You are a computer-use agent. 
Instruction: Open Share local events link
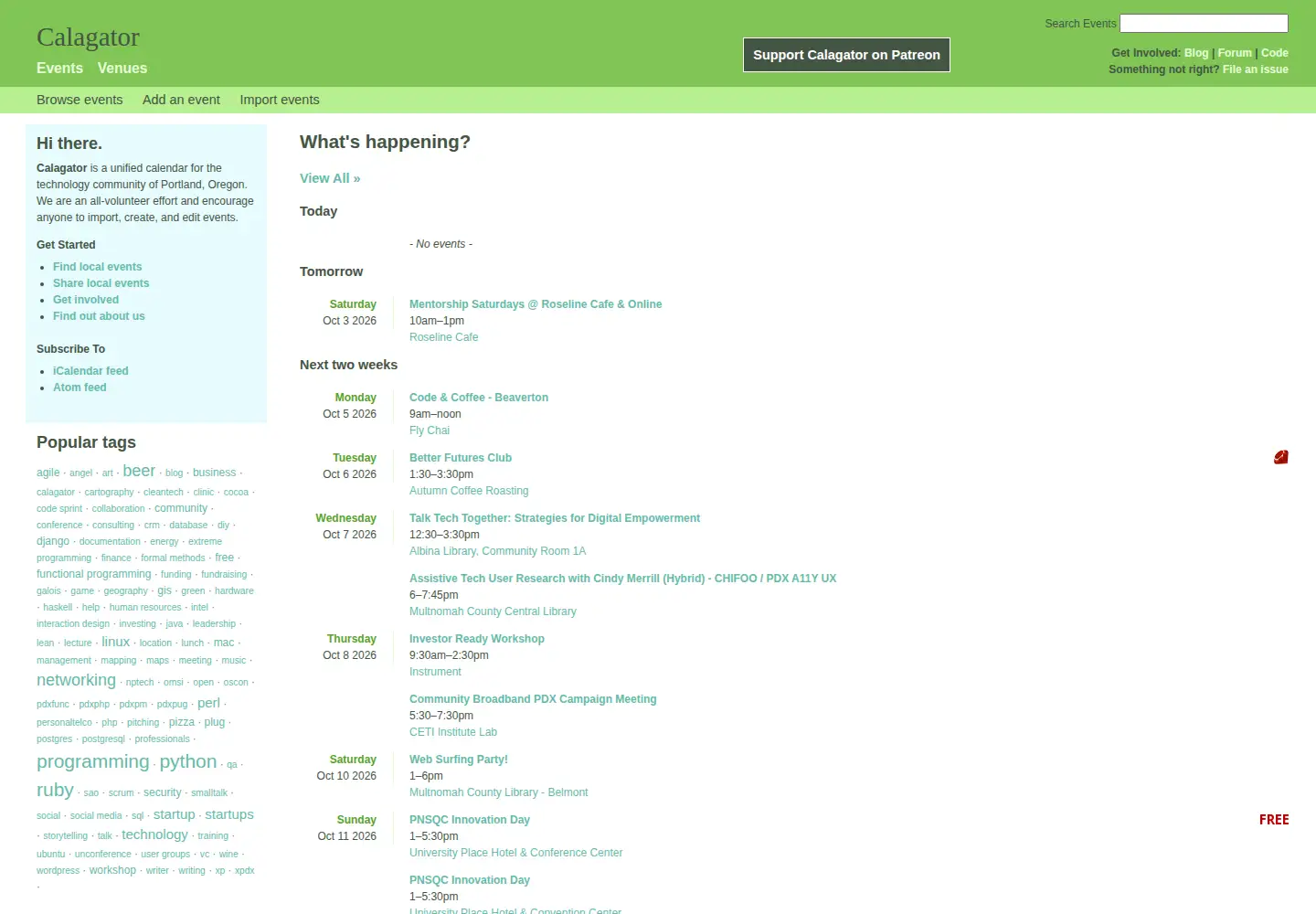(101, 283)
